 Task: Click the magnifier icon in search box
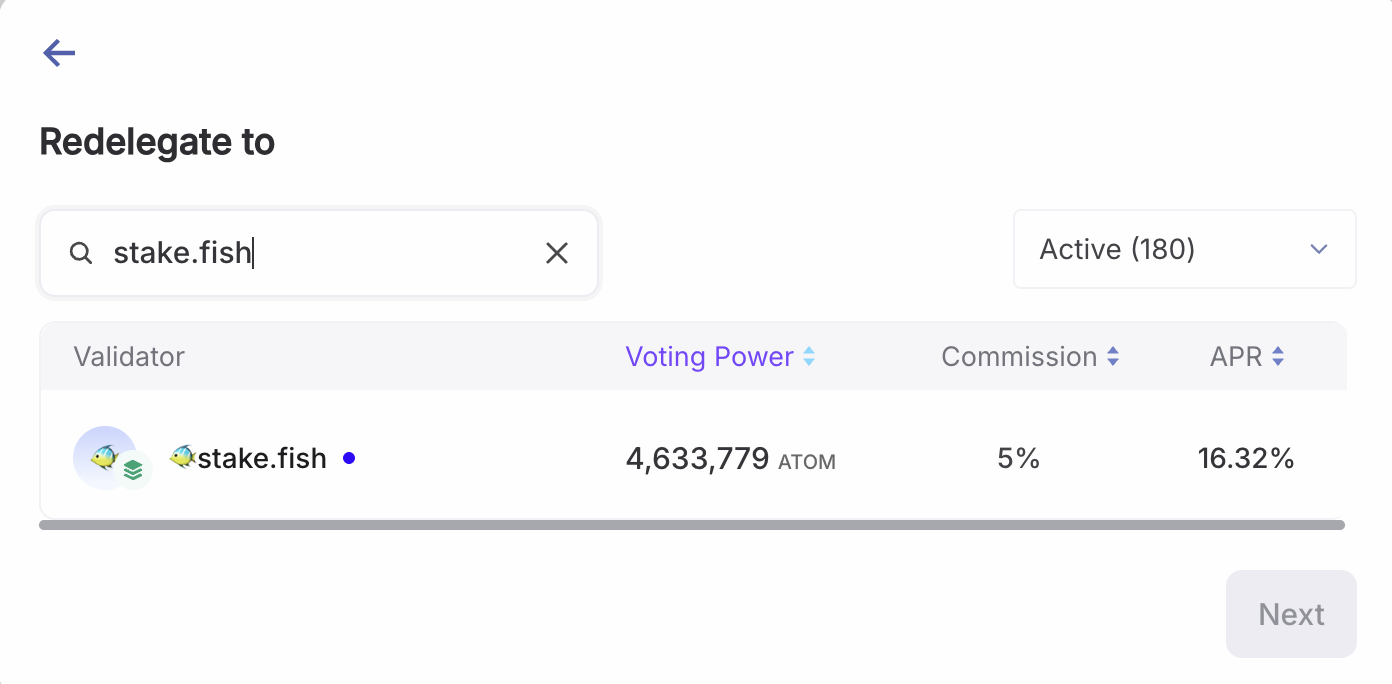coord(81,253)
